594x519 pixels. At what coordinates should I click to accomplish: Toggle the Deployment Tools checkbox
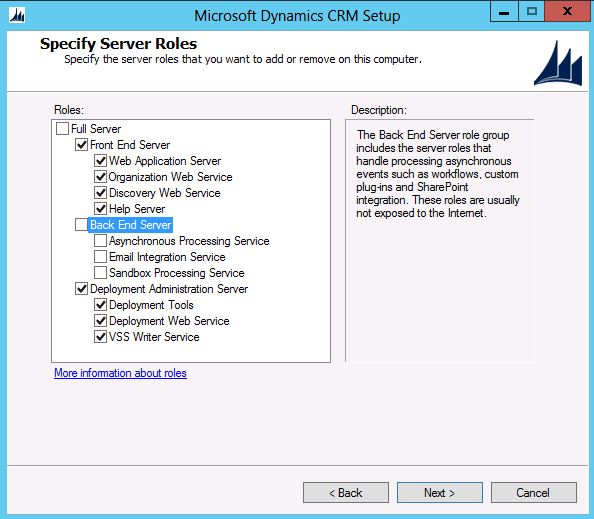[100, 305]
